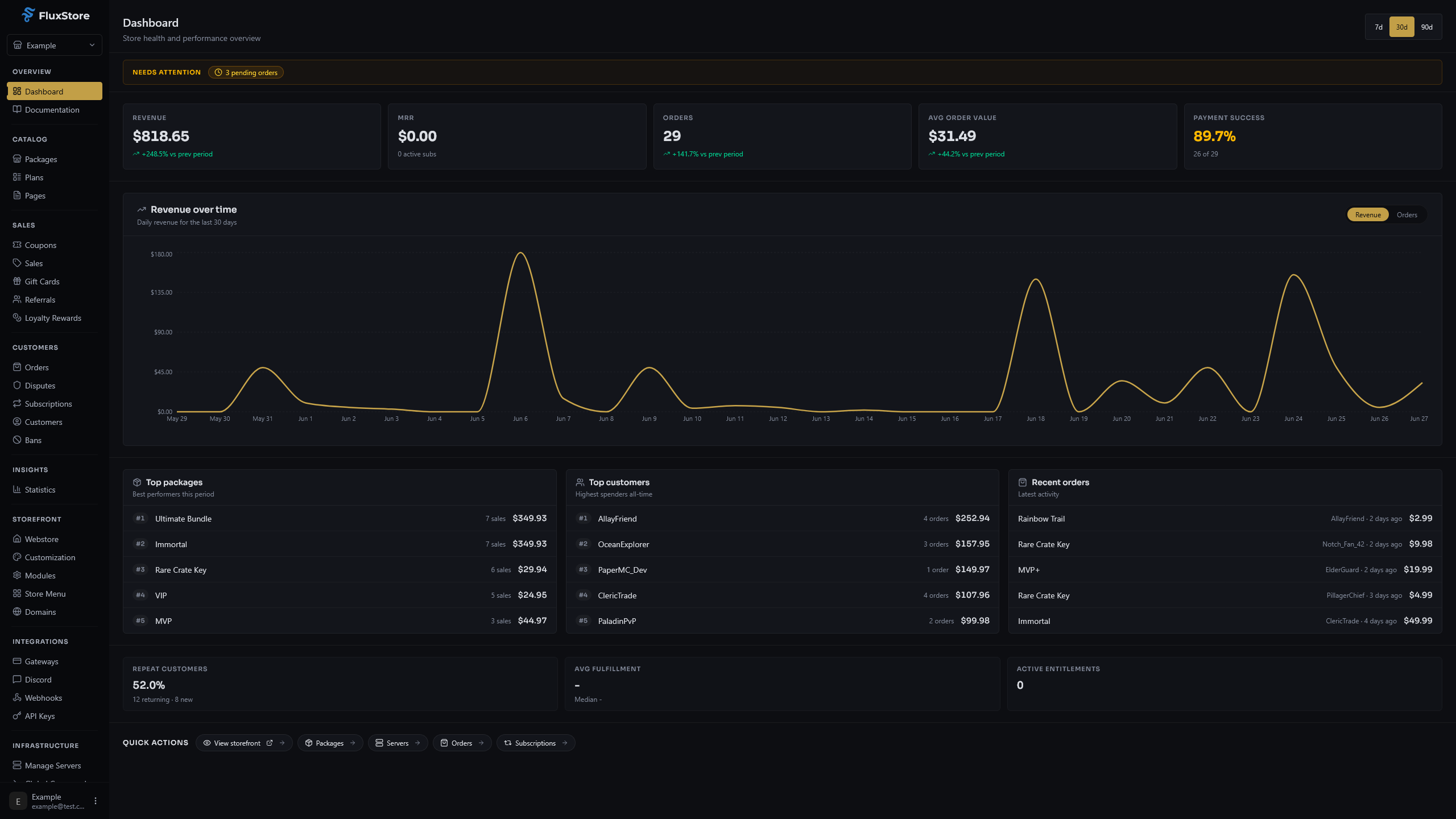
Task: Switch the chart to Orders view
Action: coord(1407,215)
